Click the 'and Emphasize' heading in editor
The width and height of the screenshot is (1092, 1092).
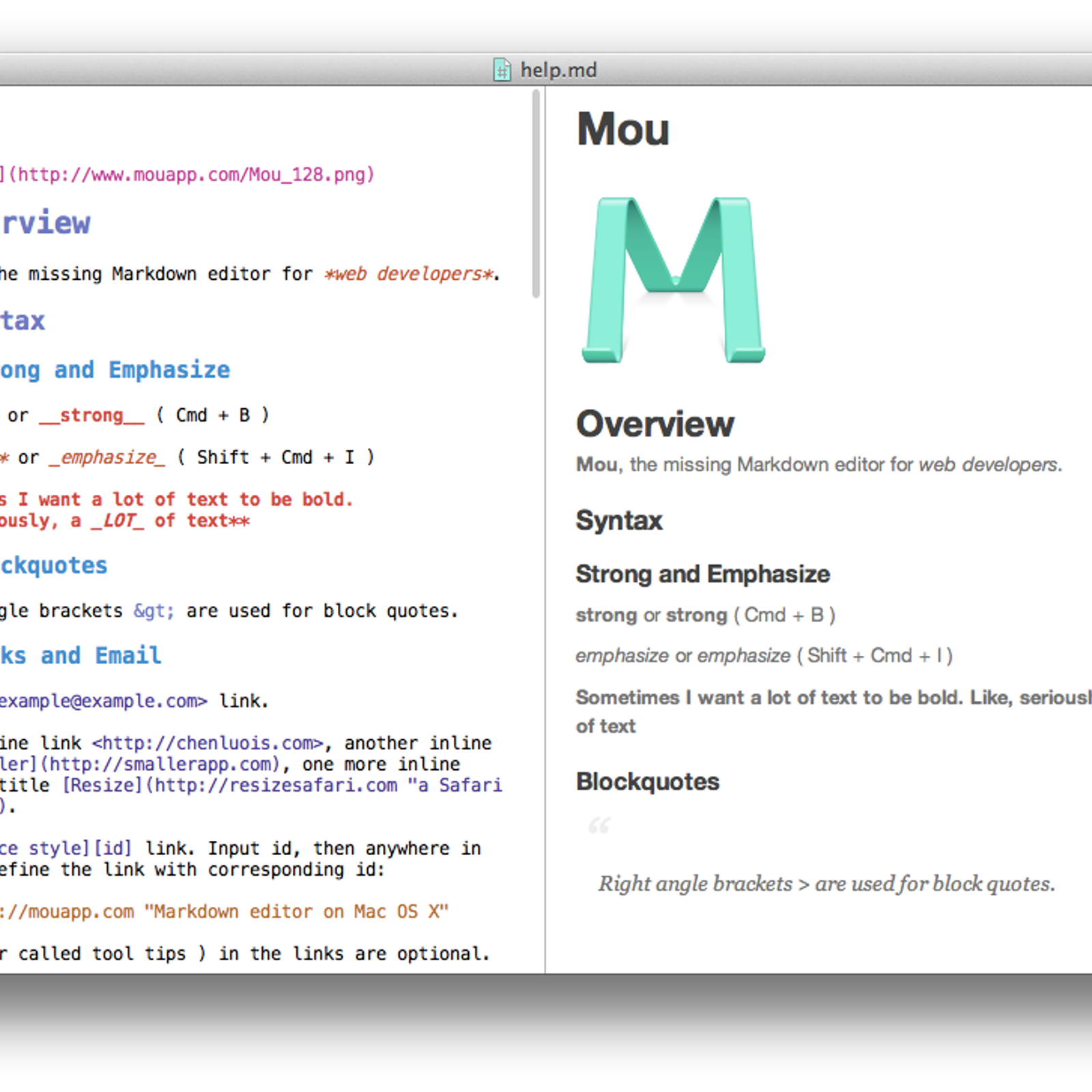coord(142,370)
